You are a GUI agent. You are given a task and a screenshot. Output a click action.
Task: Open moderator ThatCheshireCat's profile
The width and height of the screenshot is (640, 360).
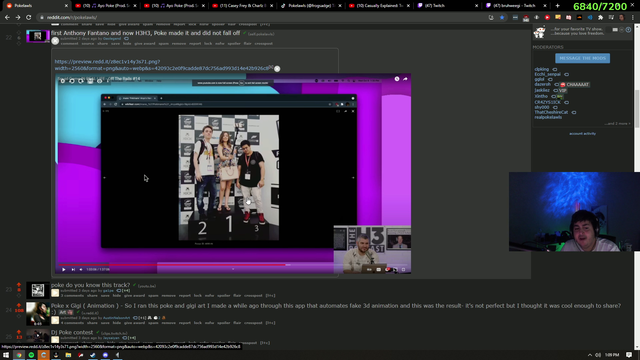551,112
